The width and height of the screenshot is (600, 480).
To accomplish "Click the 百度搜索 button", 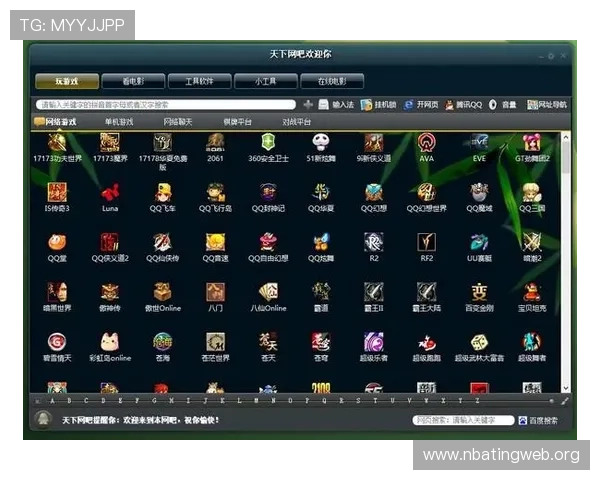I will pyautogui.click(x=538, y=421).
